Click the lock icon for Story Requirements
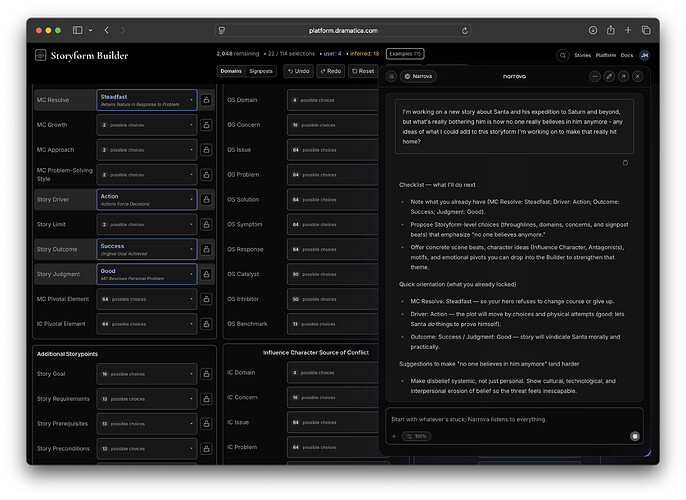 pyautogui.click(x=206, y=399)
